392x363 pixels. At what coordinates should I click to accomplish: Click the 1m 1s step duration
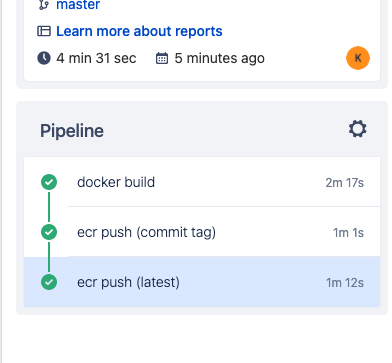348,233
